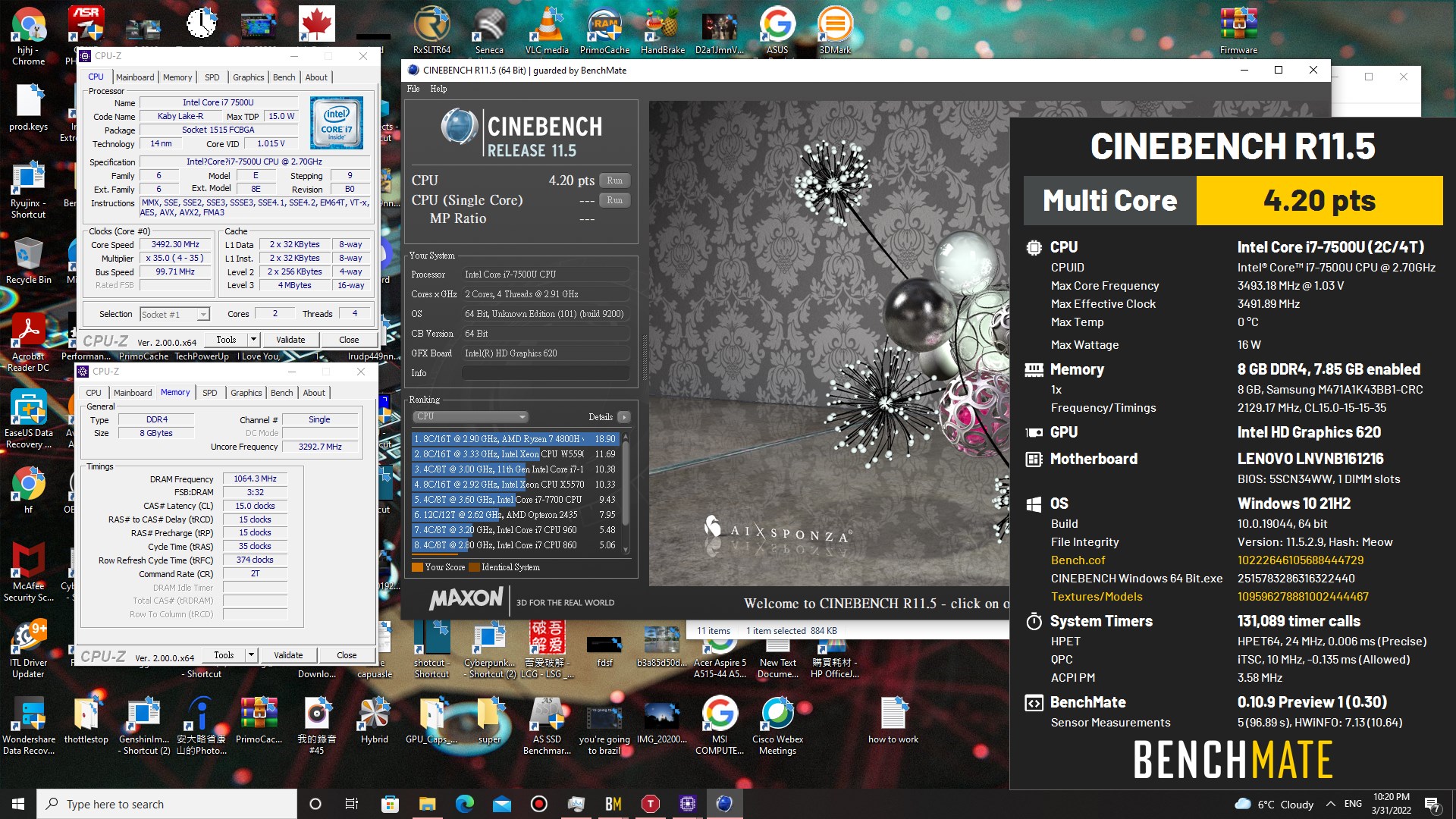This screenshot has height=819, width=1456.
Task: Open the Recycle Bin
Action: [28, 260]
